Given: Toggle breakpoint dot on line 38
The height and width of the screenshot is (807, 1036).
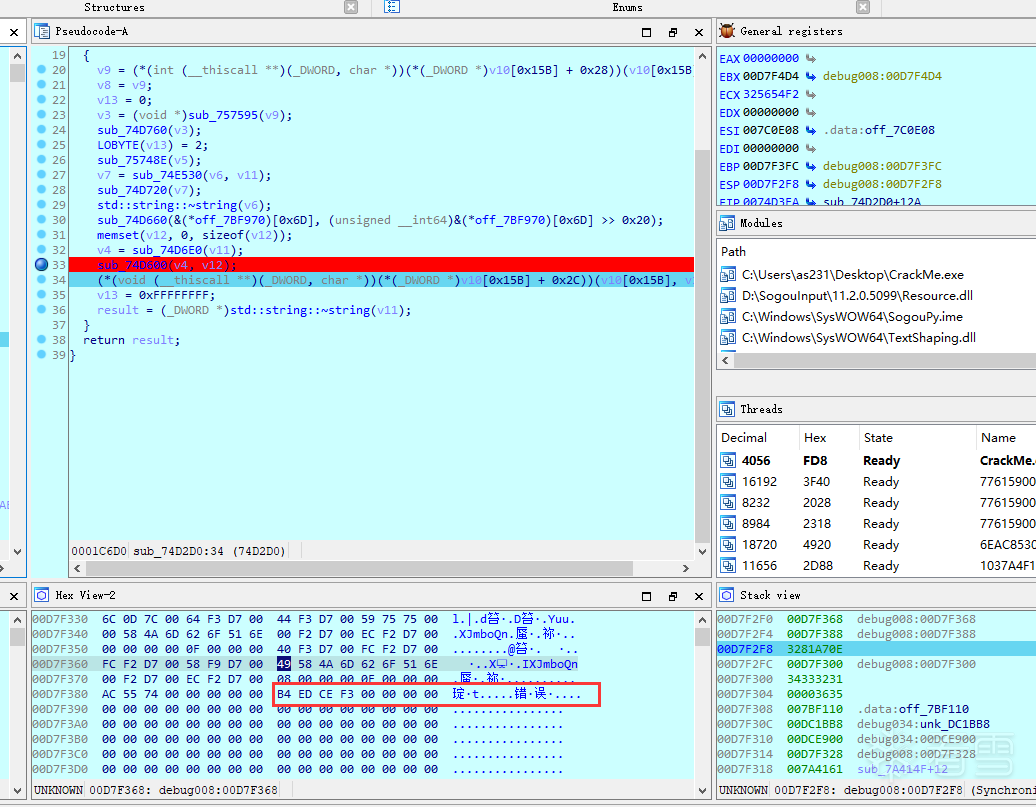Looking at the screenshot, I should click(42, 339).
